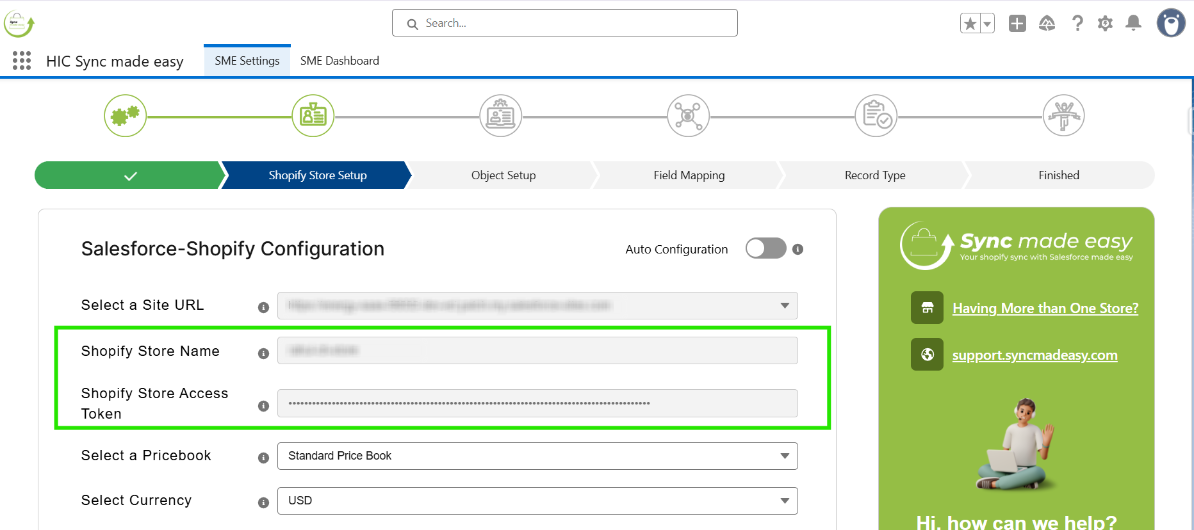
Task: Click the ID badge store setup step icon
Action: click(313, 116)
